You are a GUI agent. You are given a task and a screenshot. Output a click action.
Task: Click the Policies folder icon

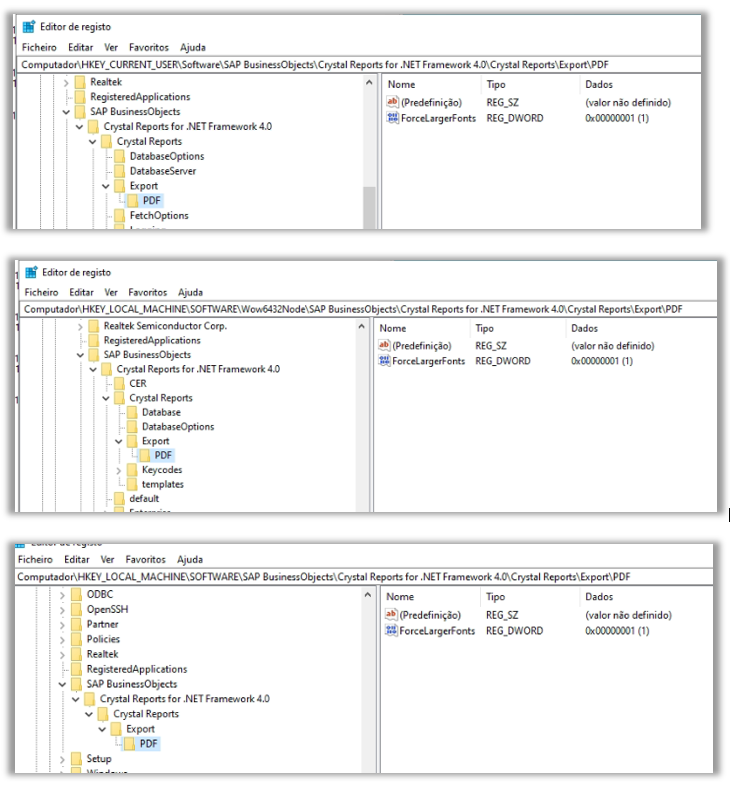click(76, 639)
